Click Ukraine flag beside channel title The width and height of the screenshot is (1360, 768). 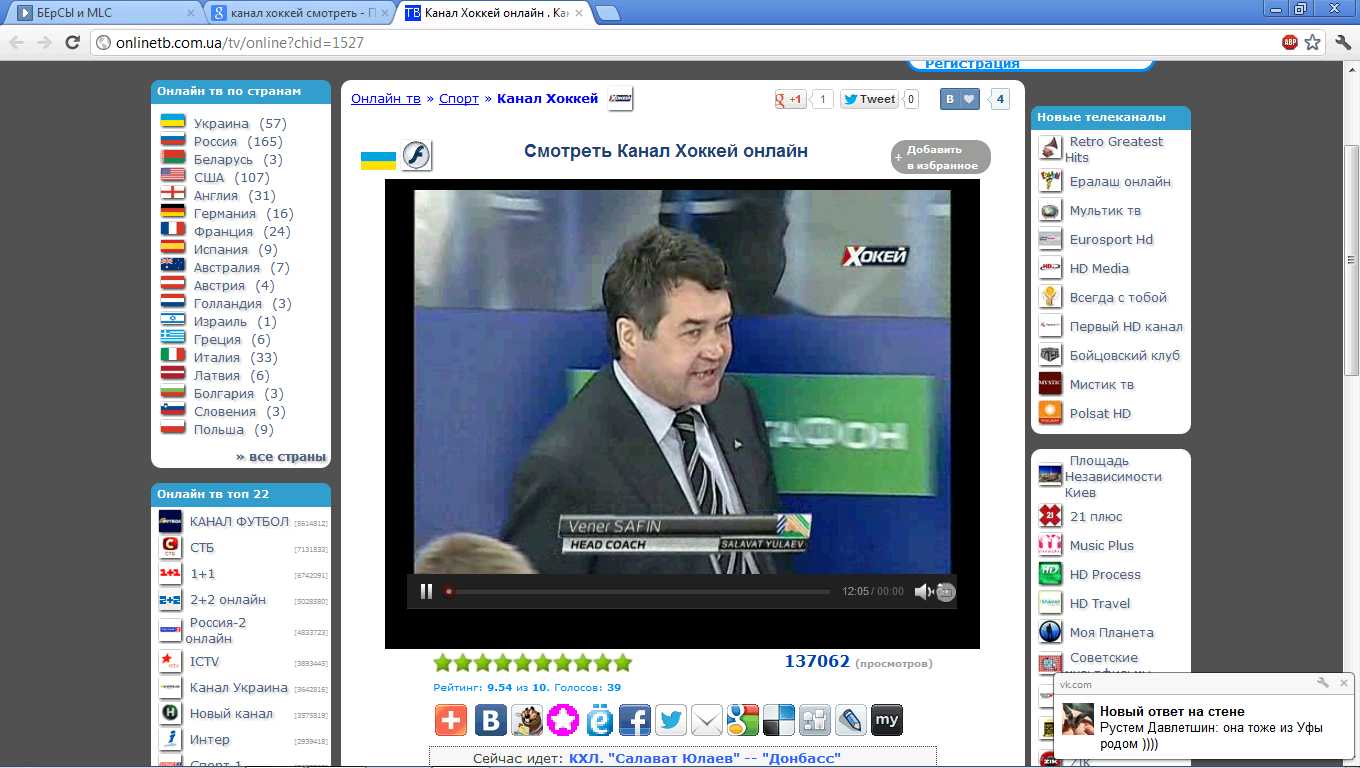378,161
